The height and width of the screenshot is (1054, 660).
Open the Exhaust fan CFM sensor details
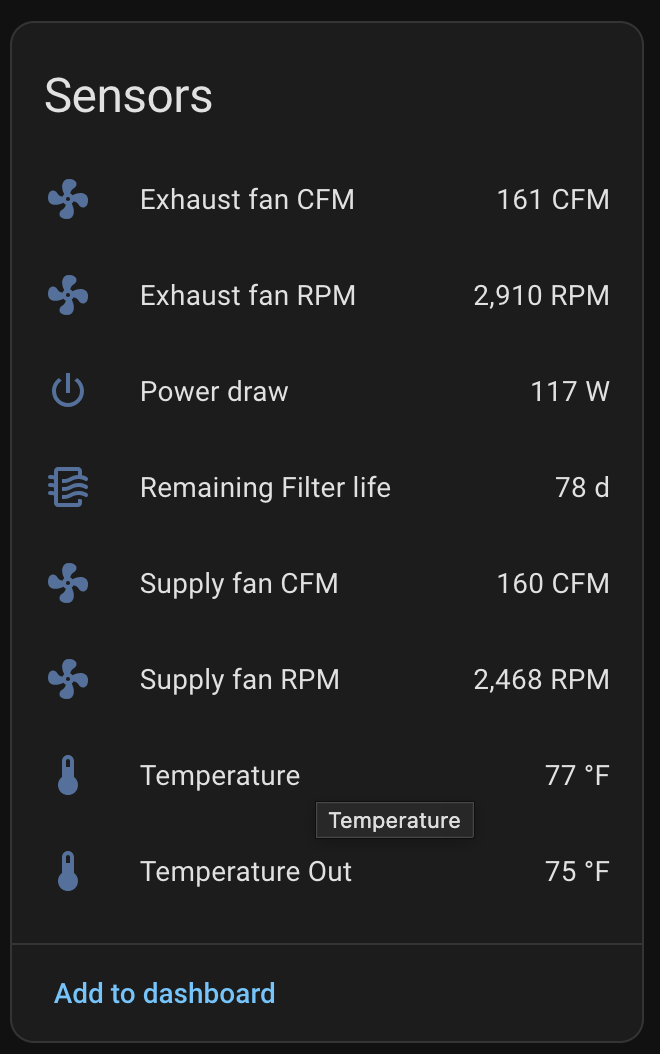click(x=247, y=200)
